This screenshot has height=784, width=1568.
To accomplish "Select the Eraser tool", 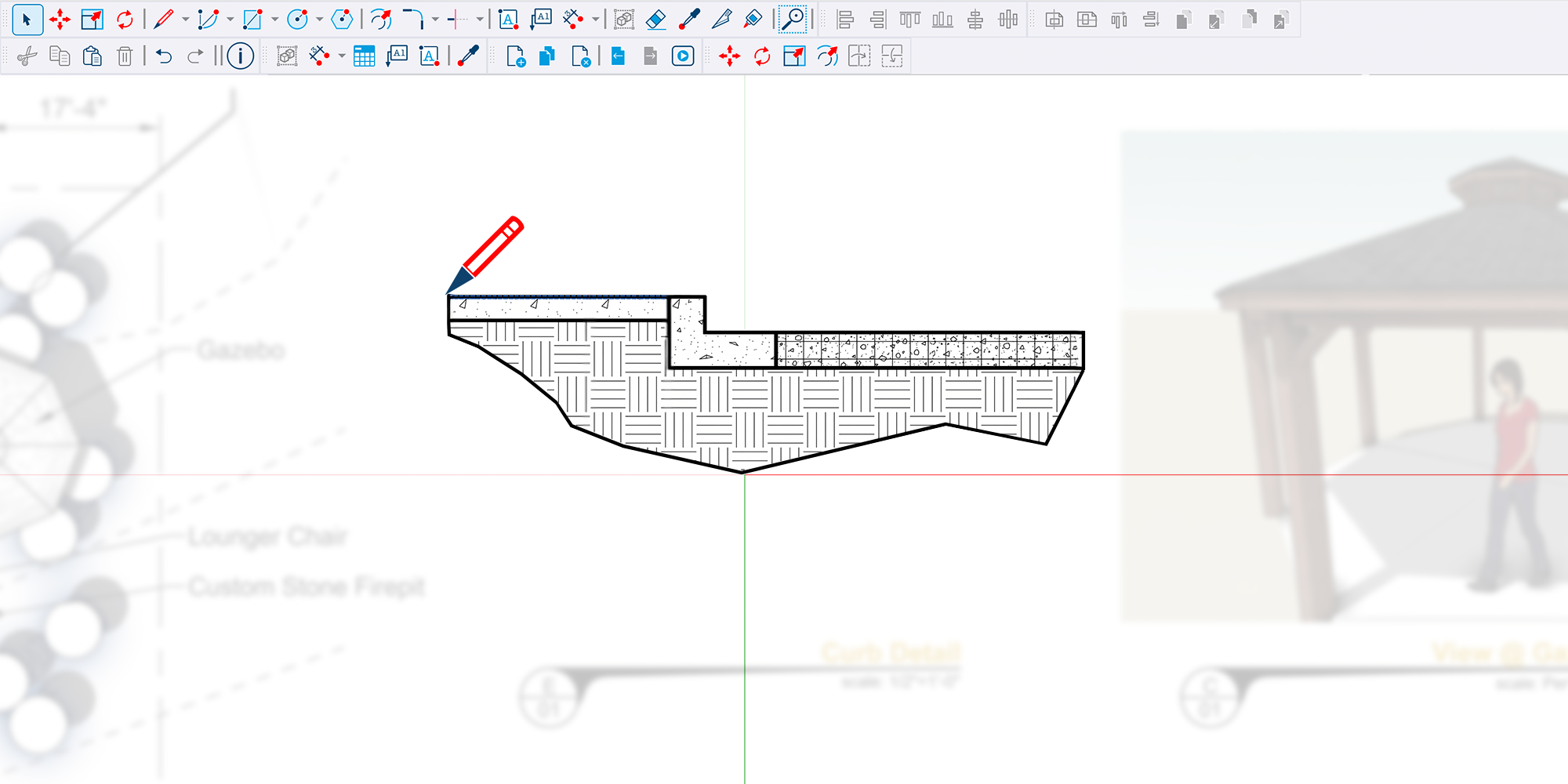I will pos(656,20).
